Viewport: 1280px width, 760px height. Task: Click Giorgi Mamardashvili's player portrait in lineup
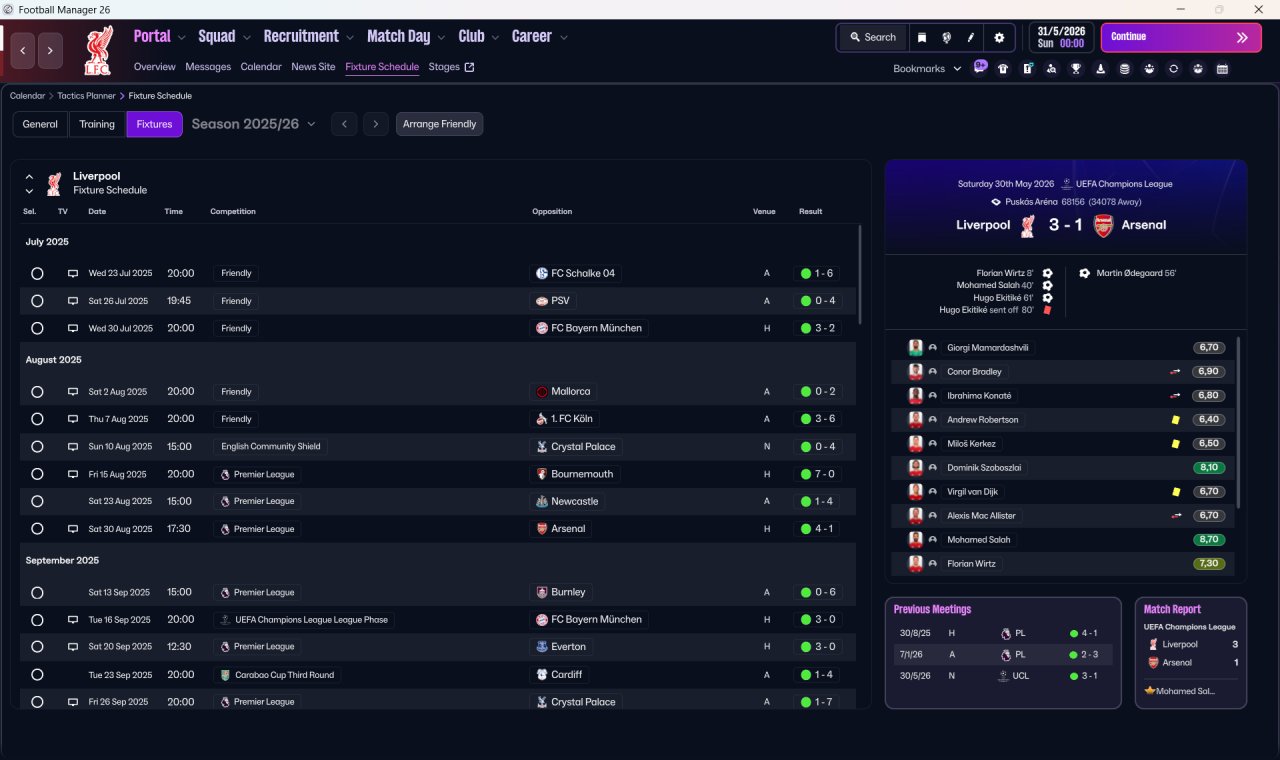pos(915,348)
